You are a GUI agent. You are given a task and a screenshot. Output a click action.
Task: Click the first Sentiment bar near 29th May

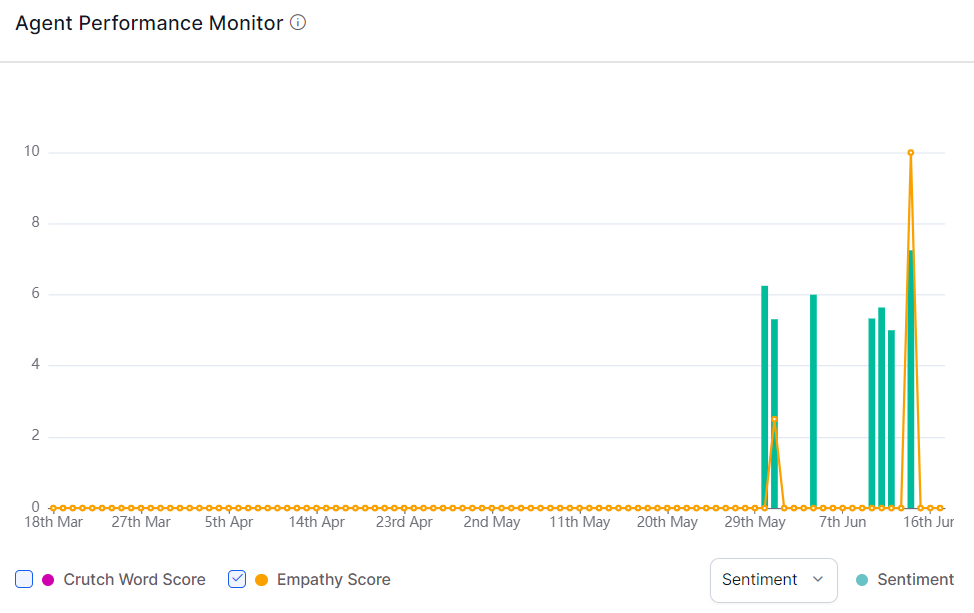(764, 400)
